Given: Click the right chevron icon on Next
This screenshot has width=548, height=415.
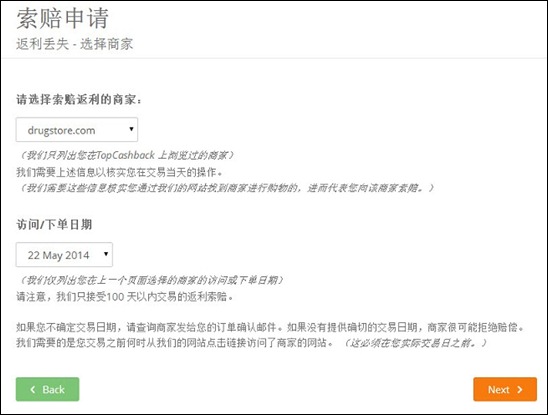Looking at the screenshot, I should pyautogui.click(x=520, y=389).
